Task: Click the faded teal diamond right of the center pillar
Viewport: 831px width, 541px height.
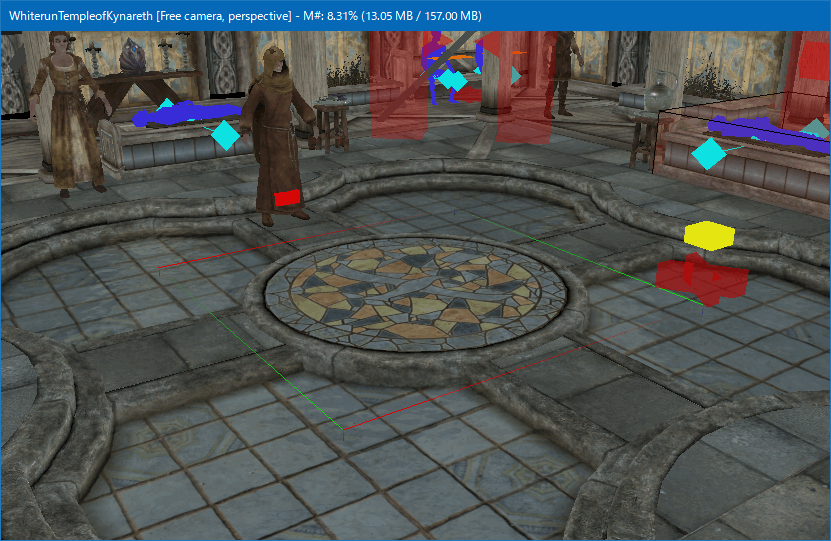Action: (515, 76)
